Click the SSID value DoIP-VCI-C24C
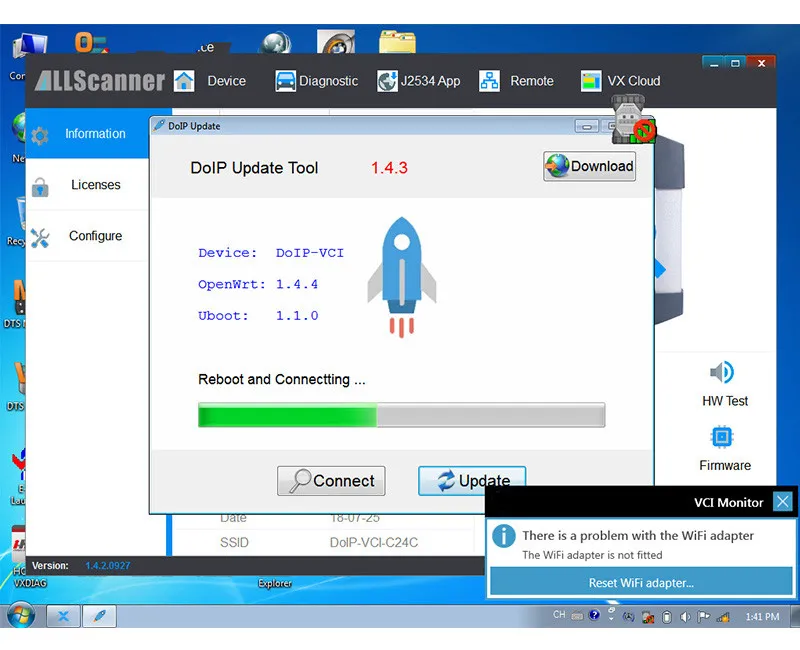Image resolution: width=800 pixels, height=650 pixels. 374,542
